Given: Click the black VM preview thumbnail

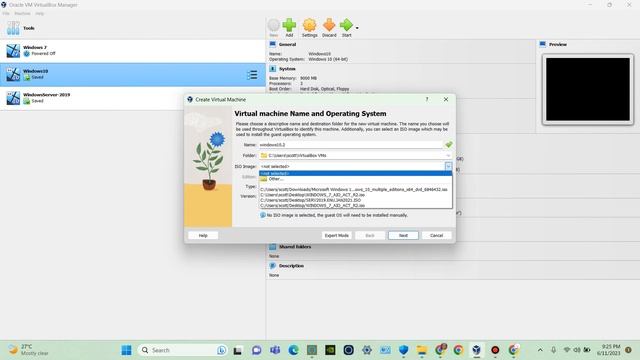Looking at the screenshot, I should point(588,89).
